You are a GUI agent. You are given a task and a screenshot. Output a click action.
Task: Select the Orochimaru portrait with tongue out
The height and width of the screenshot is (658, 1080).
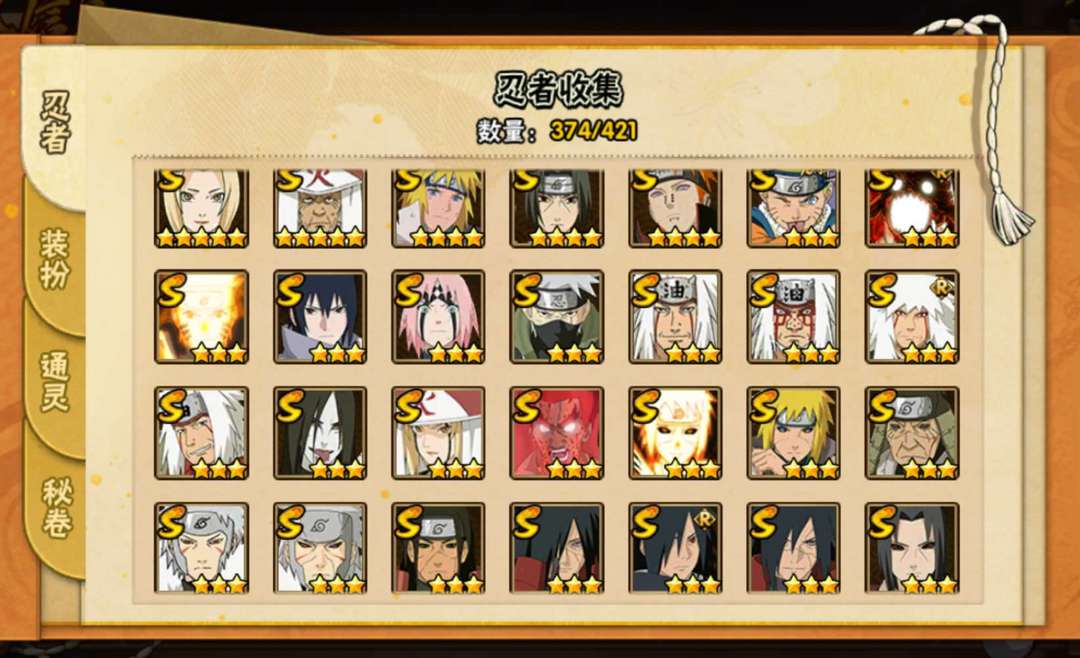click(x=320, y=433)
